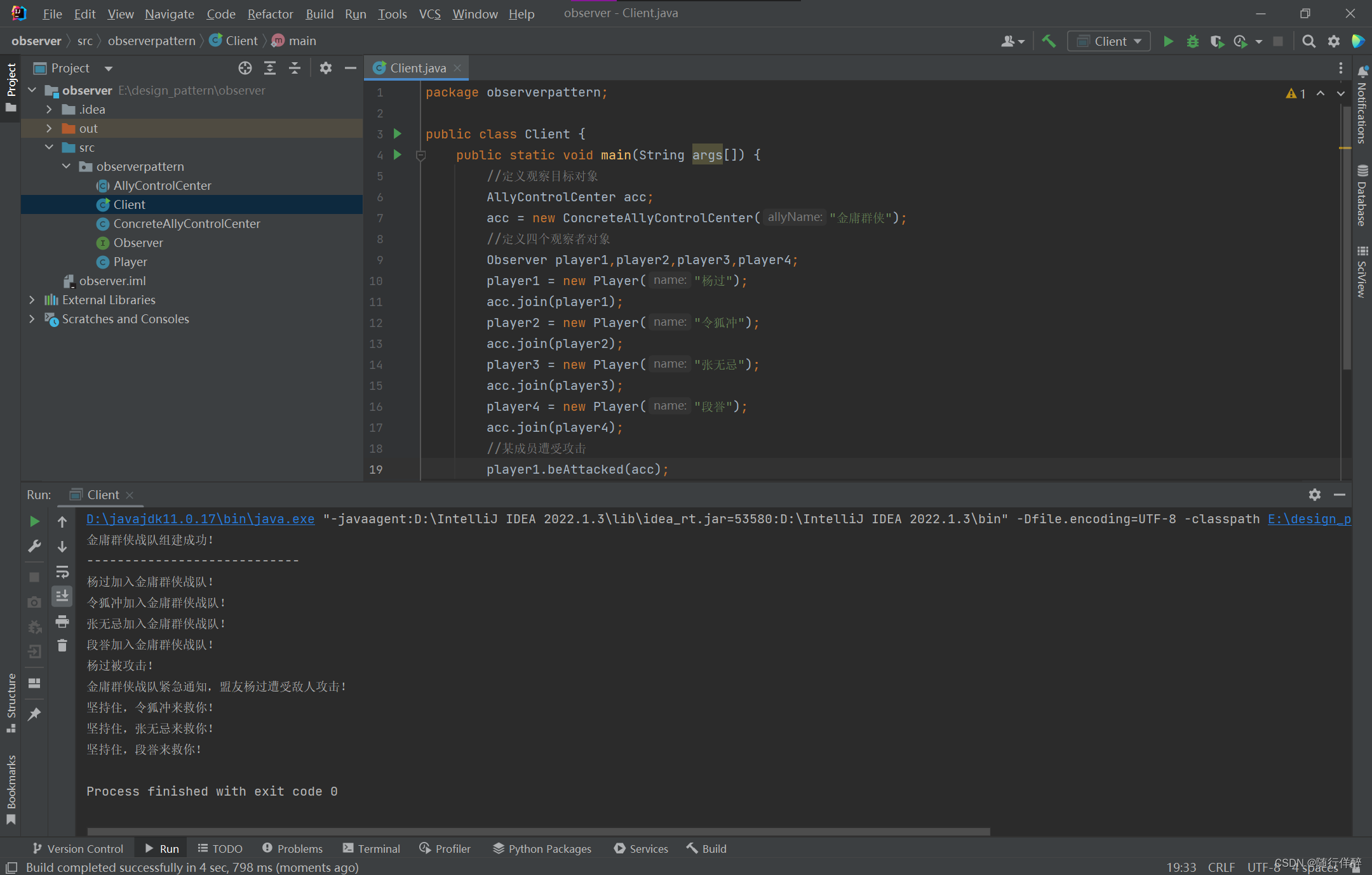Select the Search Everywhere icon
The width and height of the screenshot is (1372, 875).
pos(1308,41)
